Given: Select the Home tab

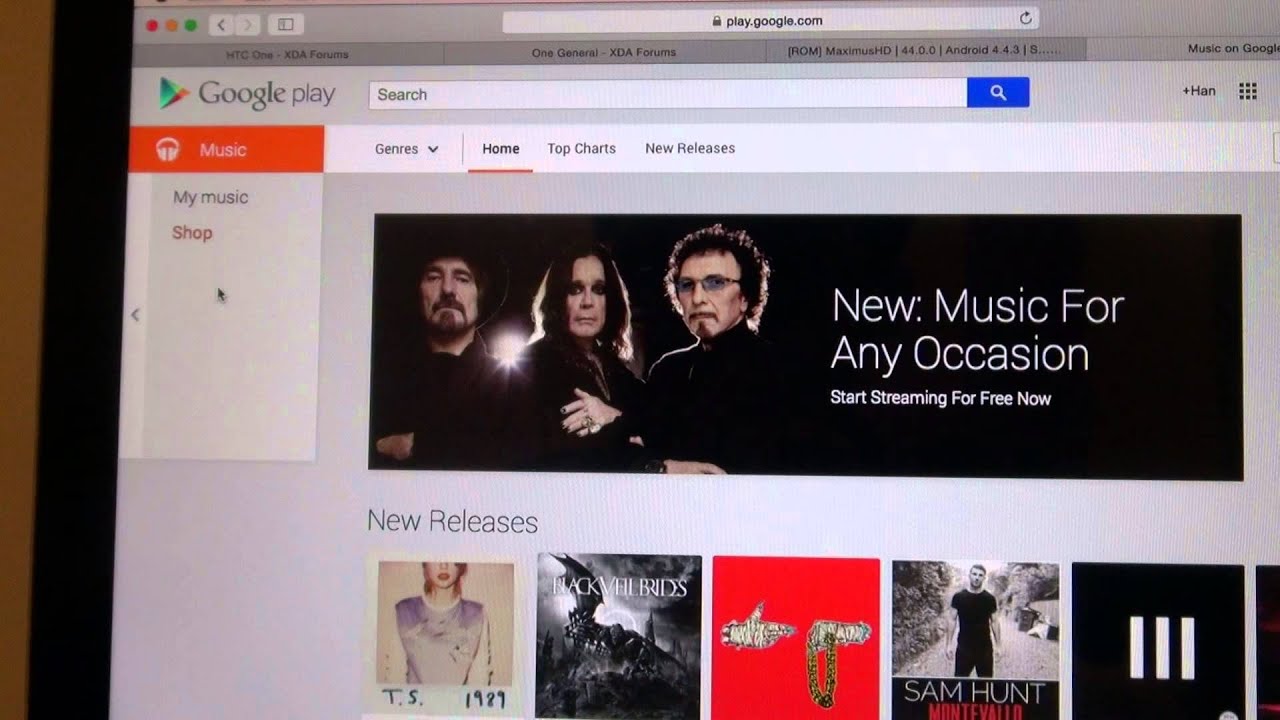Looking at the screenshot, I should tap(501, 148).
